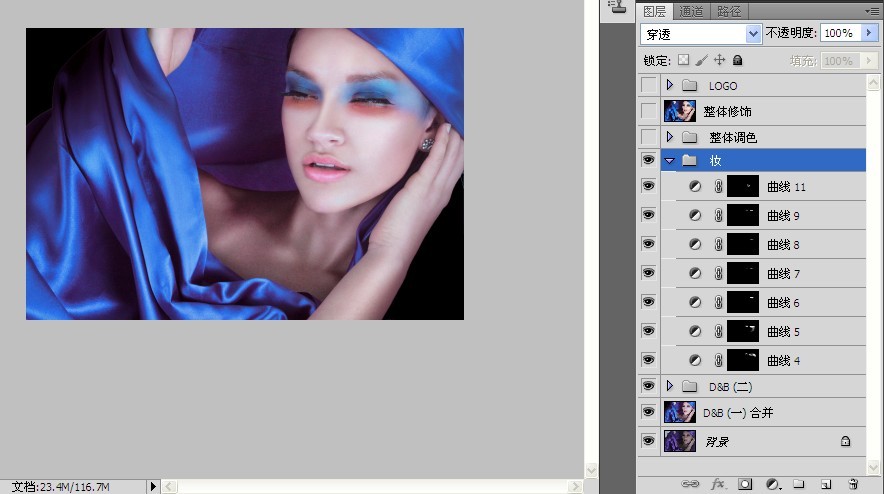Click canvas vertical scroll down arrow

tap(591, 470)
